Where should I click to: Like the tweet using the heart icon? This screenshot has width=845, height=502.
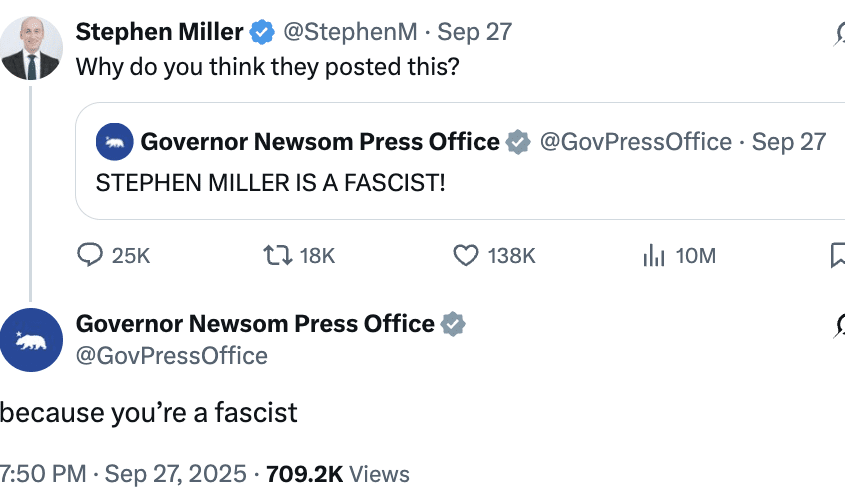click(466, 256)
